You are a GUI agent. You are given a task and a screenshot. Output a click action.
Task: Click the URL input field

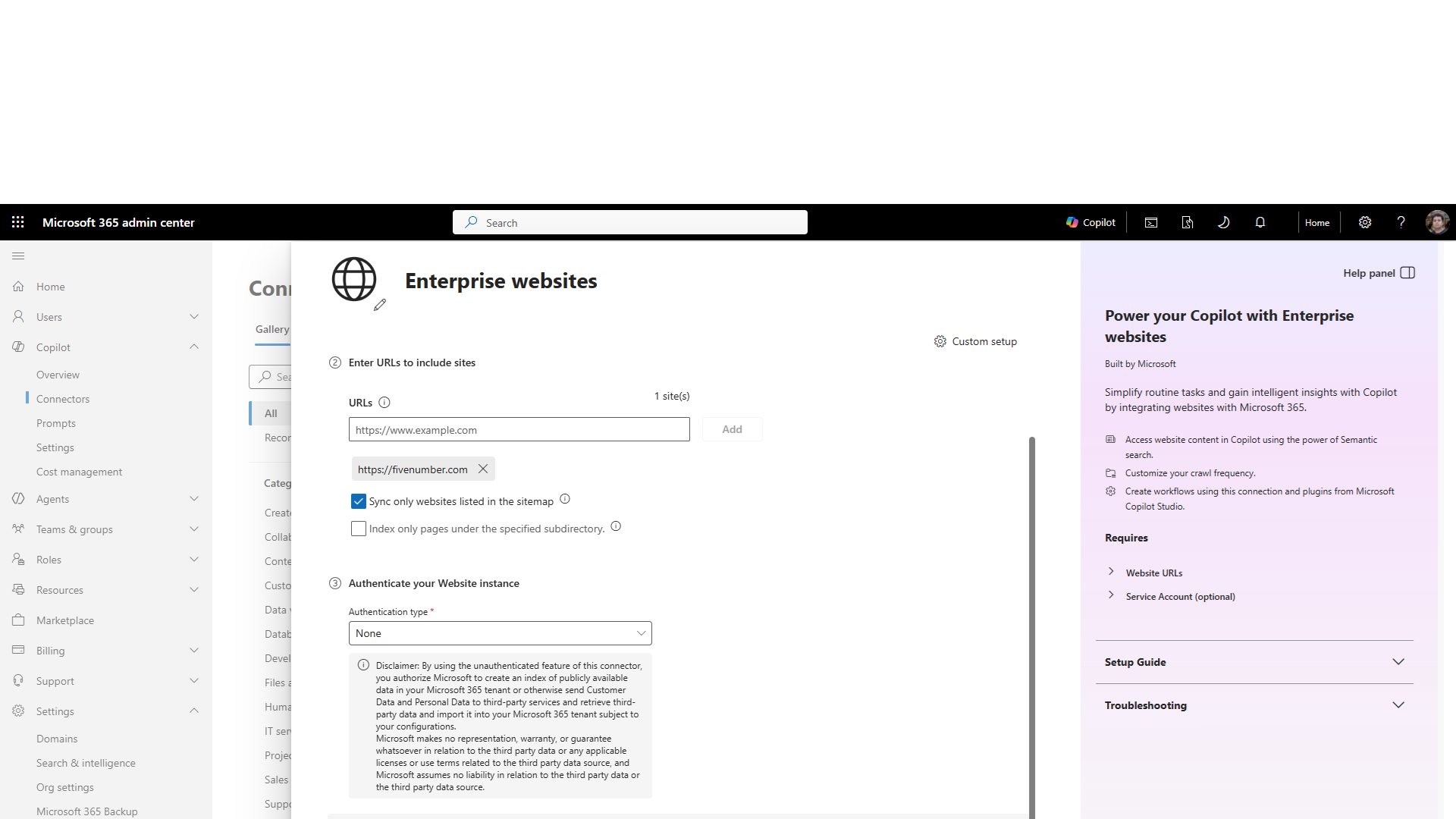tap(519, 429)
